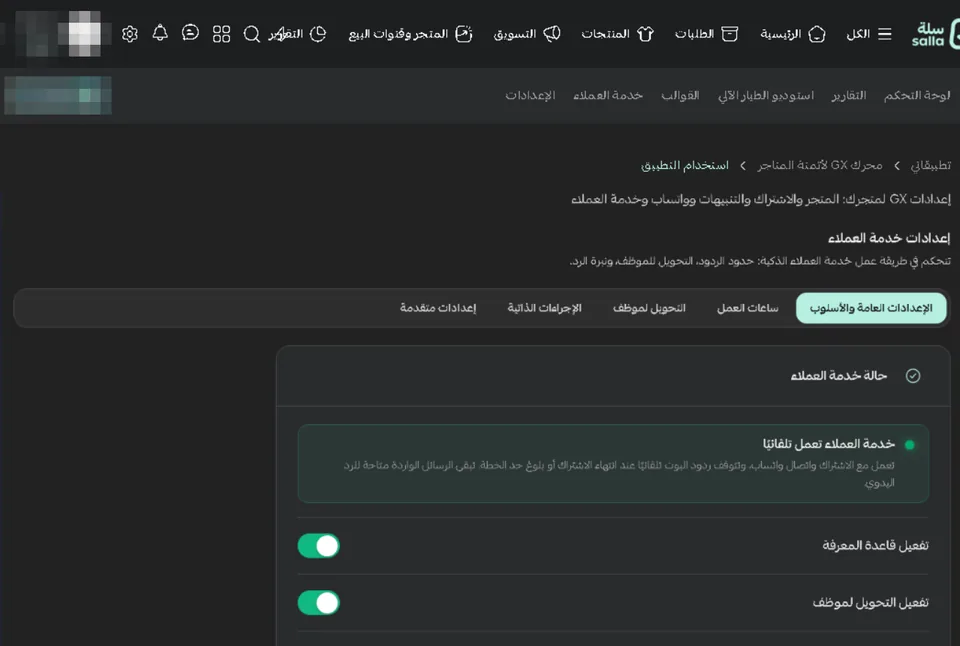960x646 pixels.
Task: Open الكل menu
Action: (858, 34)
